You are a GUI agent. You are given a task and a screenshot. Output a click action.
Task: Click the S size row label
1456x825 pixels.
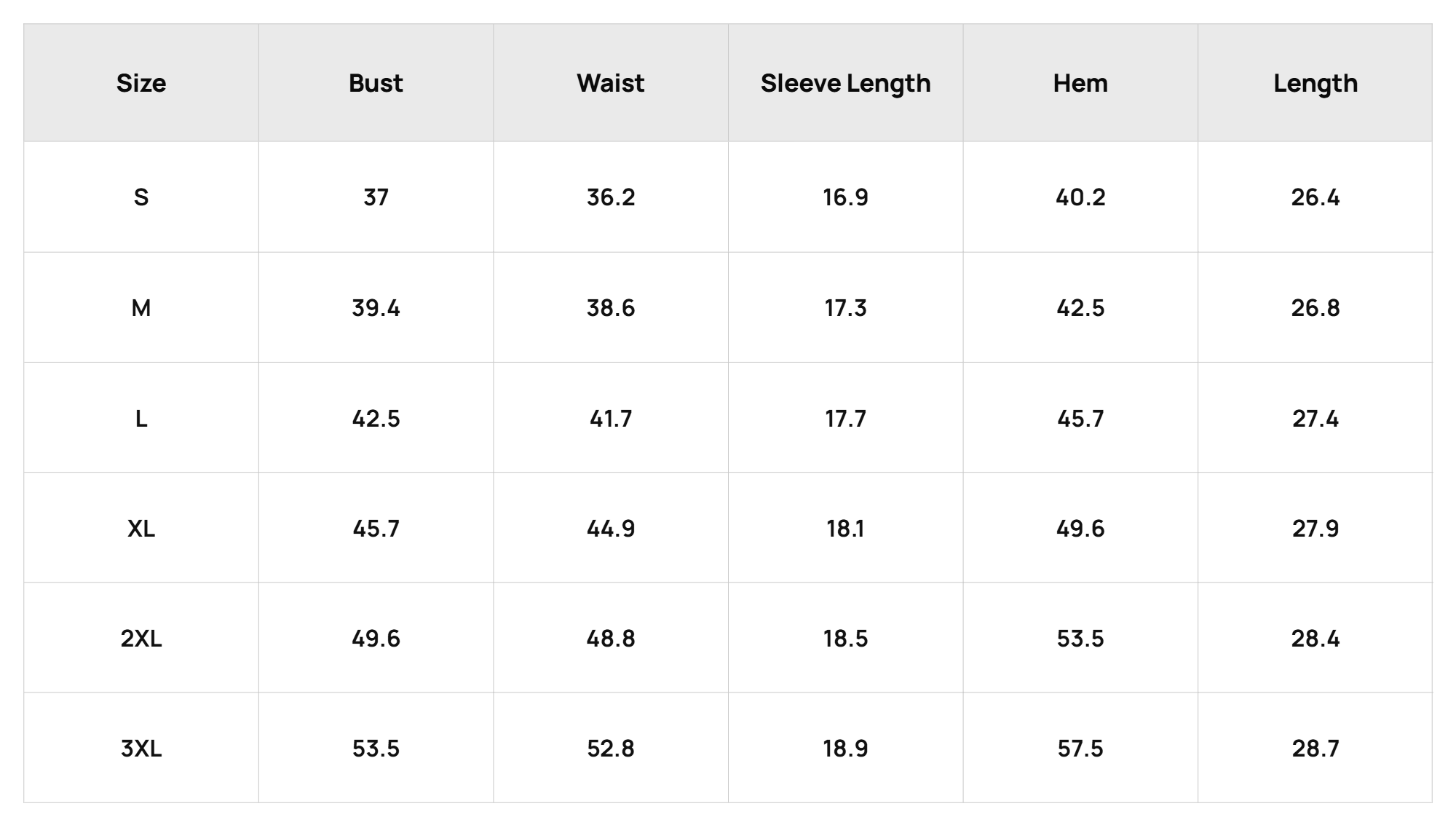[141, 197]
